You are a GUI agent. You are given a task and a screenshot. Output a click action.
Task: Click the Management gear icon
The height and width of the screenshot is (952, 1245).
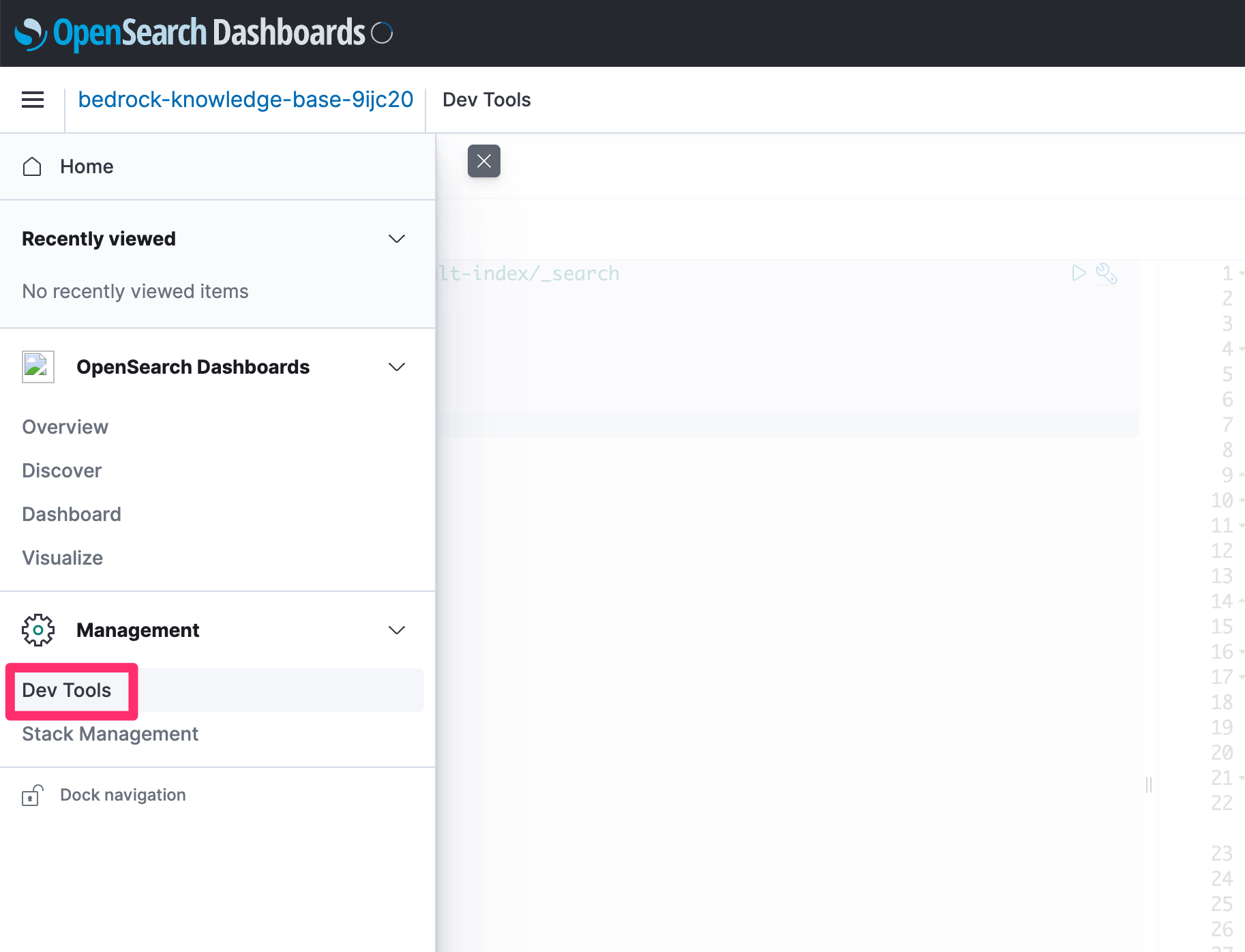click(38, 630)
